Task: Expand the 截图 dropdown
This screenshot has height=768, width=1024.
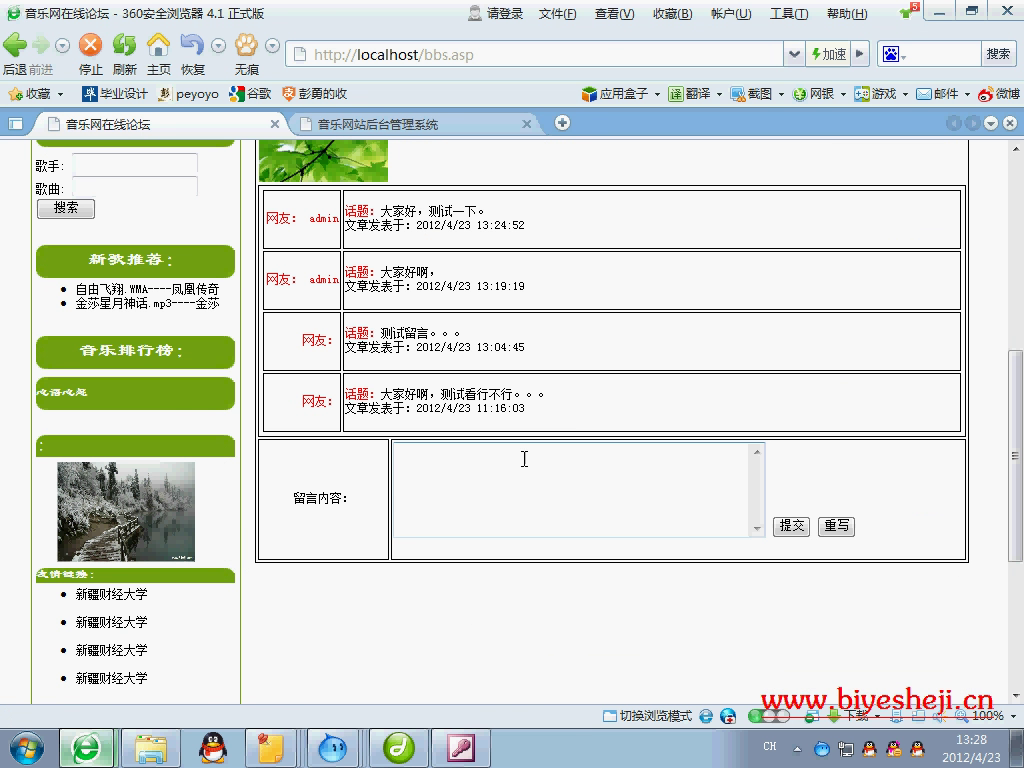Action: tap(780, 95)
